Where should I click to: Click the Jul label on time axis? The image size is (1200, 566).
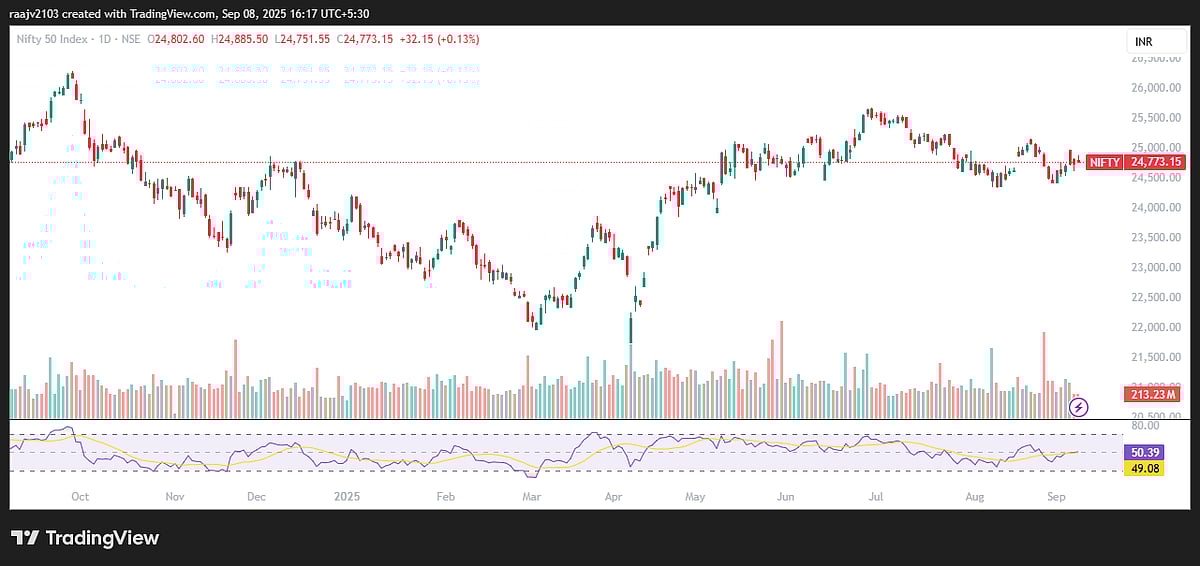[877, 496]
